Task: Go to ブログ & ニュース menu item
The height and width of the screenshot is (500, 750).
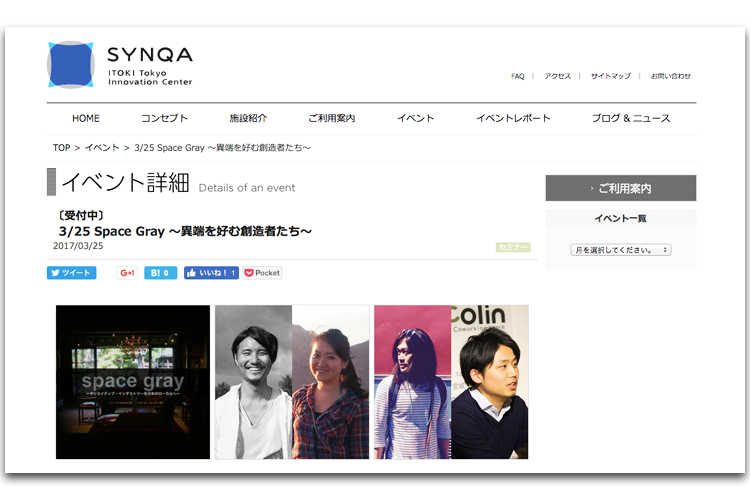Action: point(631,118)
